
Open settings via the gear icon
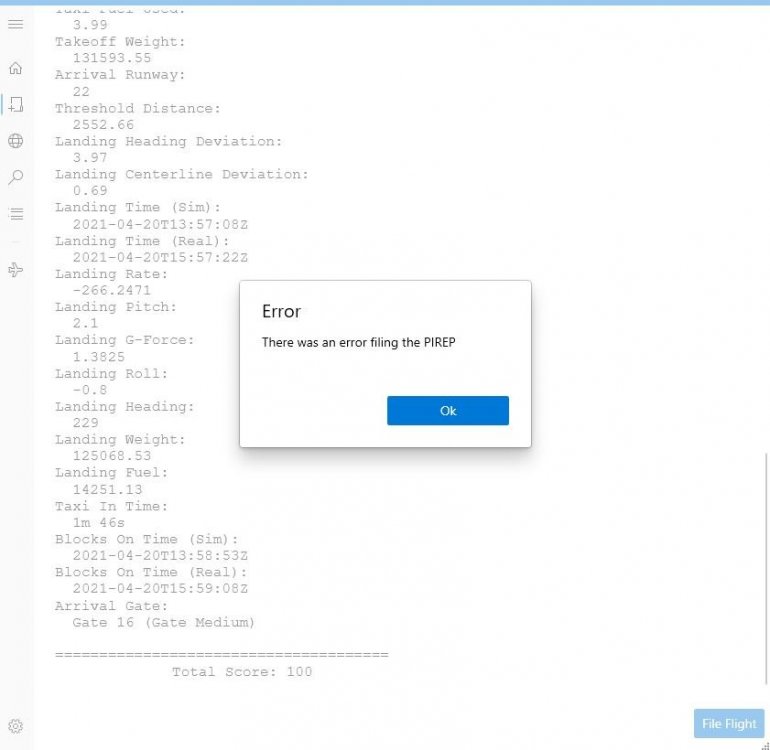pos(16,727)
